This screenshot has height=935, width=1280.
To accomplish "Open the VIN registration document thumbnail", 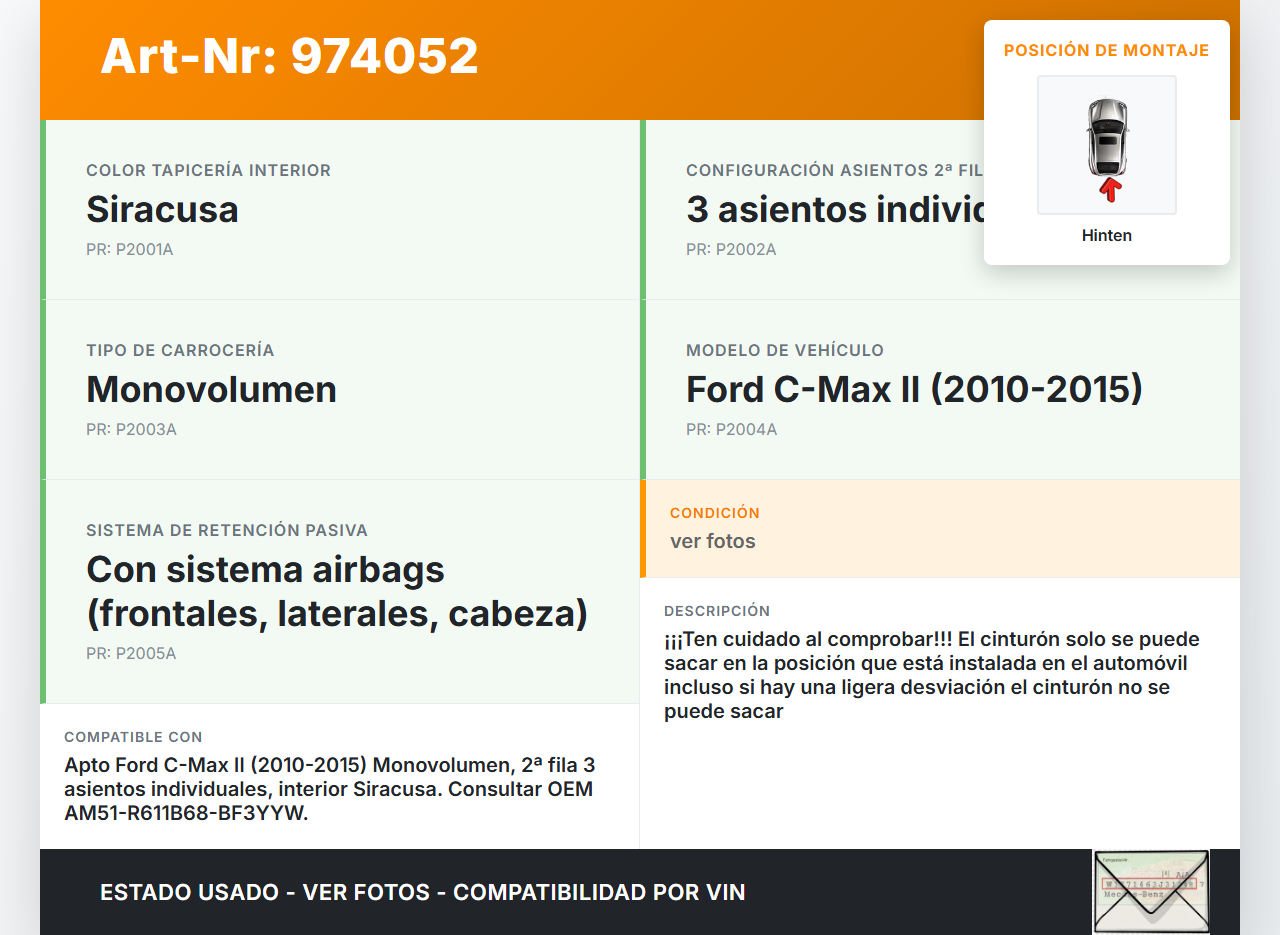I will click(1151, 891).
